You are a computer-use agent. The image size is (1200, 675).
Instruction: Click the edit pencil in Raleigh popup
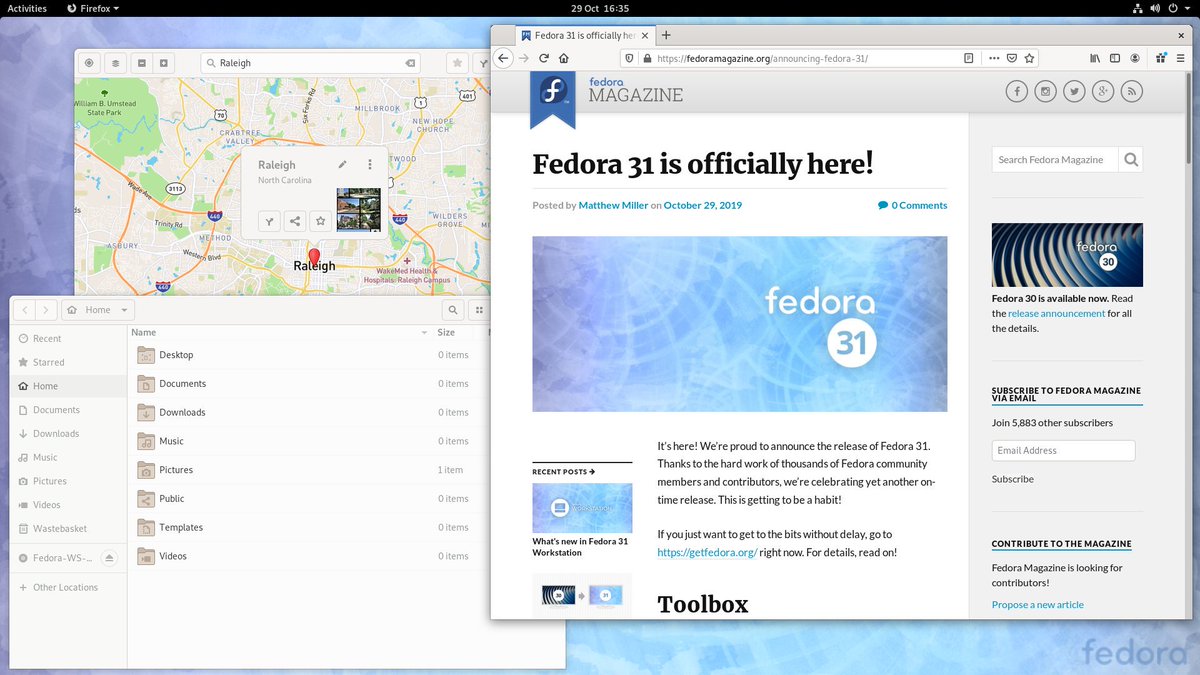click(x=343, y=164)
